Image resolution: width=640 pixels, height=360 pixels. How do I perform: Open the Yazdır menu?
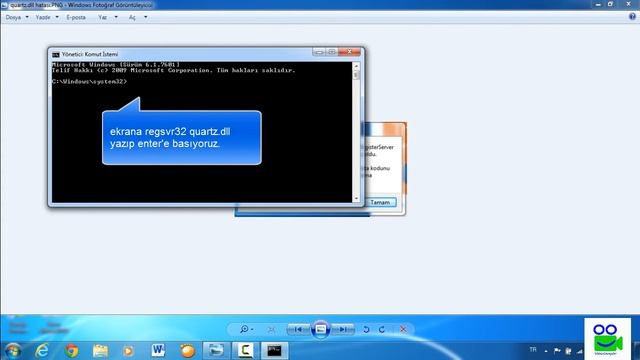pyautogui.click(x=43, y=18)
